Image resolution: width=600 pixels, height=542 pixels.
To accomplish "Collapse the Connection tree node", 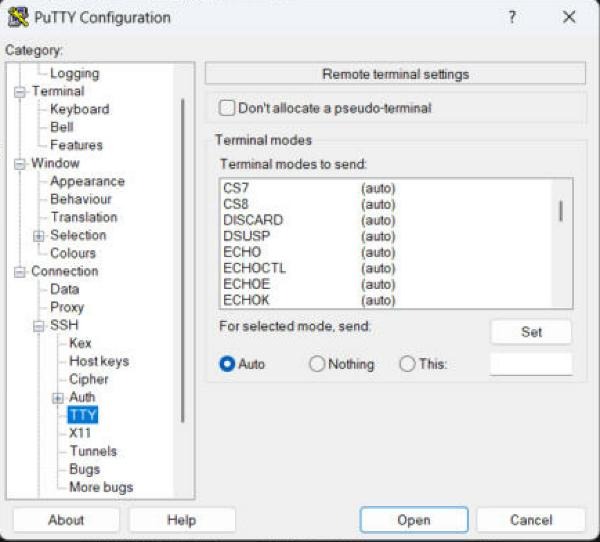I will pos(20,272).
